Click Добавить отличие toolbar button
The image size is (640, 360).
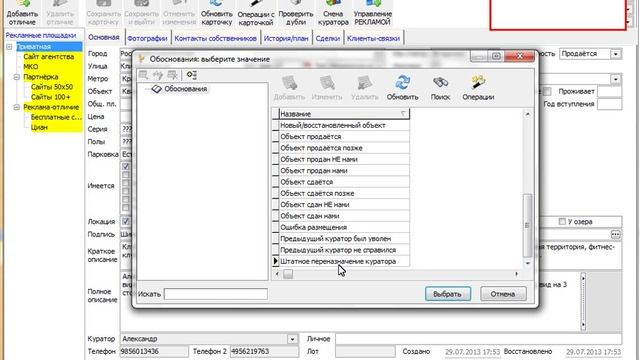point(22,12)
